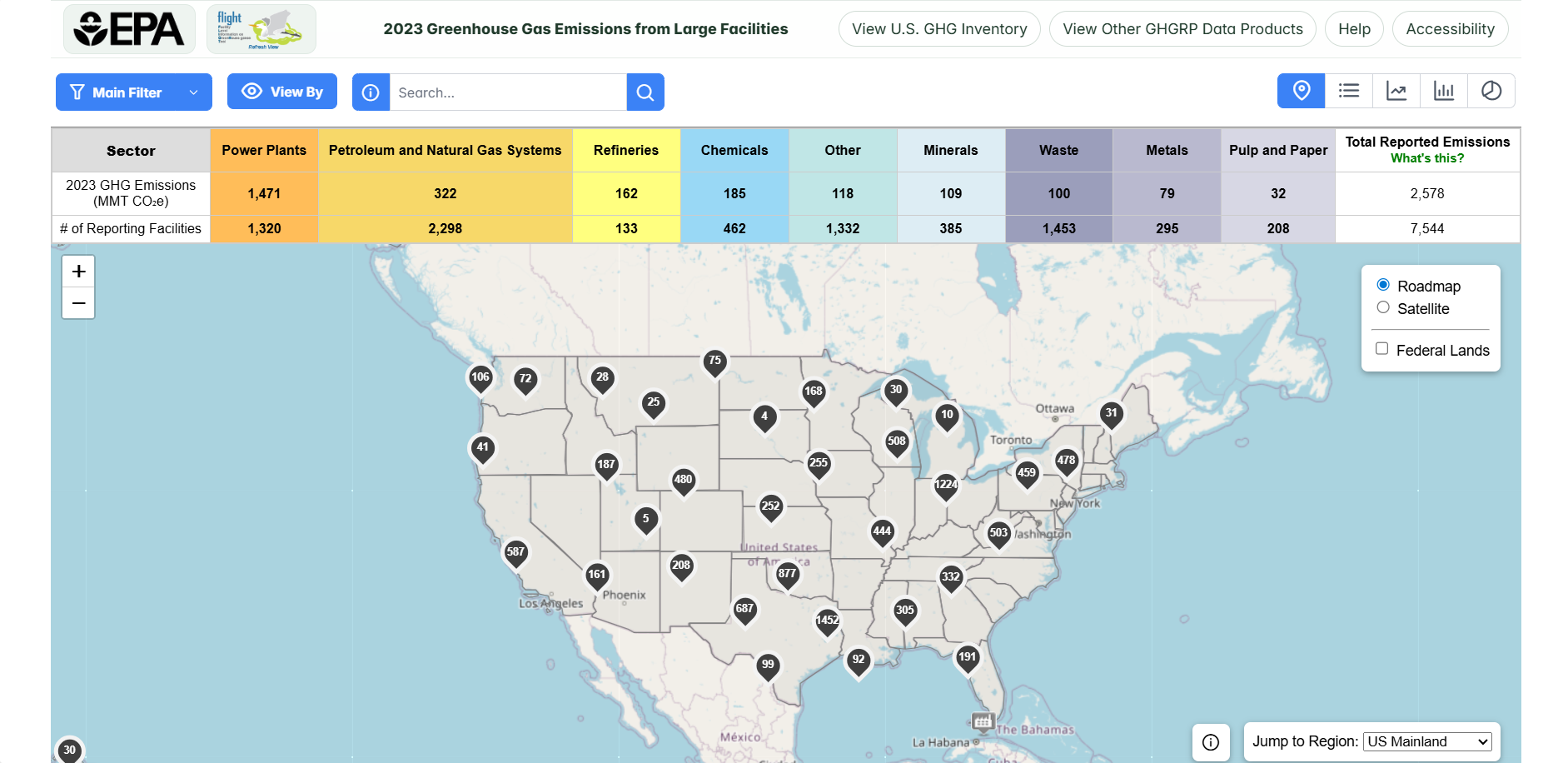Enable the Federal Lands checkbox
Viewport: 1568px width, 763px height.
click(1382, 349)
